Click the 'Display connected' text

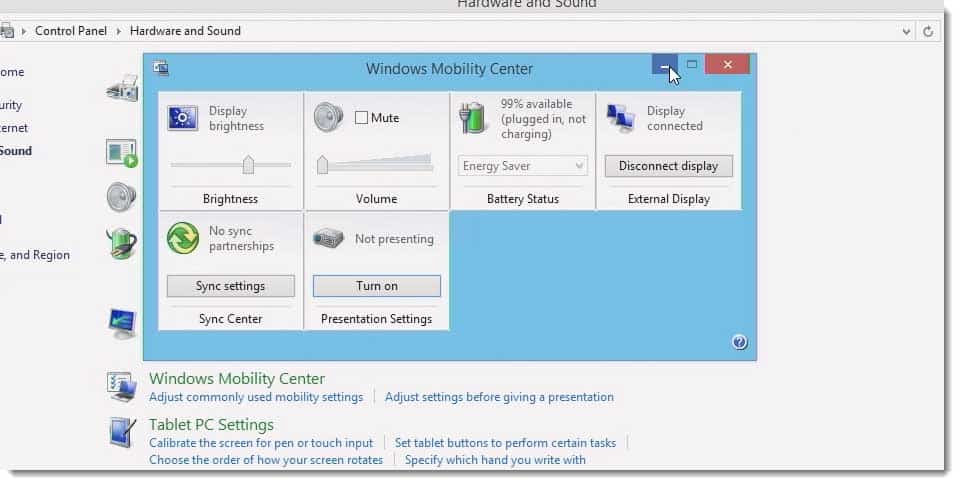coord(675,118)
